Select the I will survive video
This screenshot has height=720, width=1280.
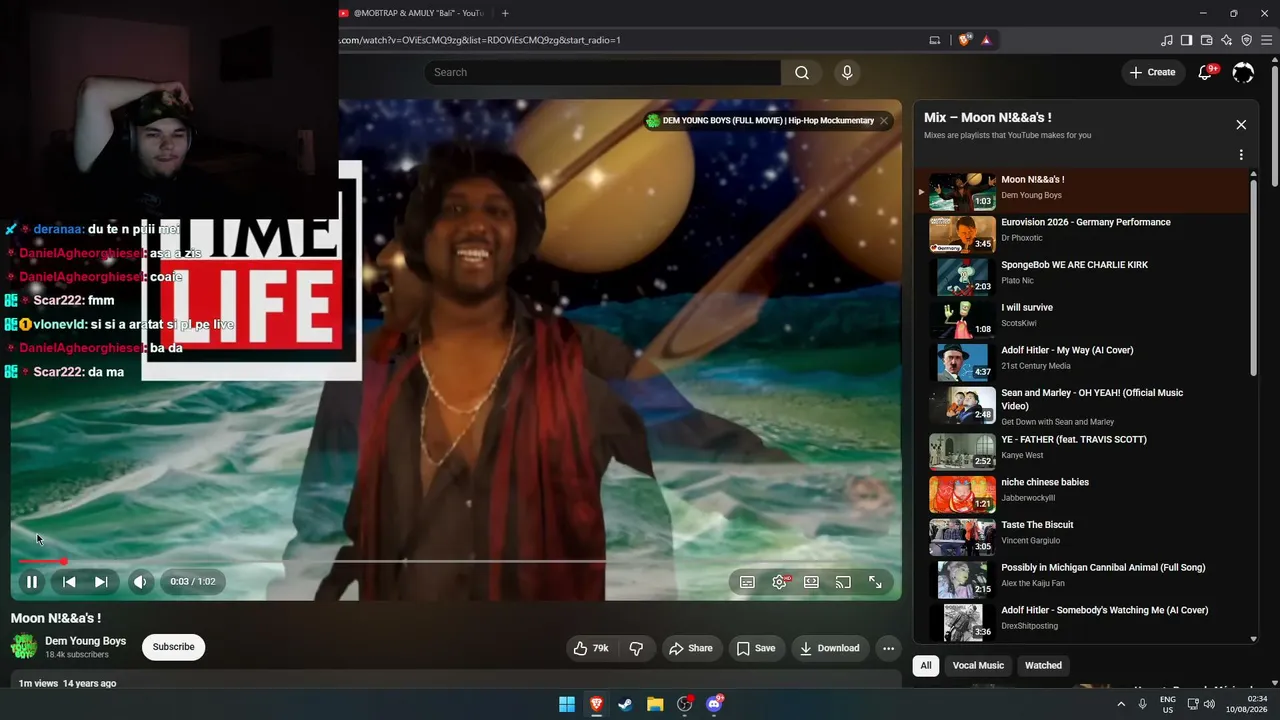click(x=1085, y=320)
